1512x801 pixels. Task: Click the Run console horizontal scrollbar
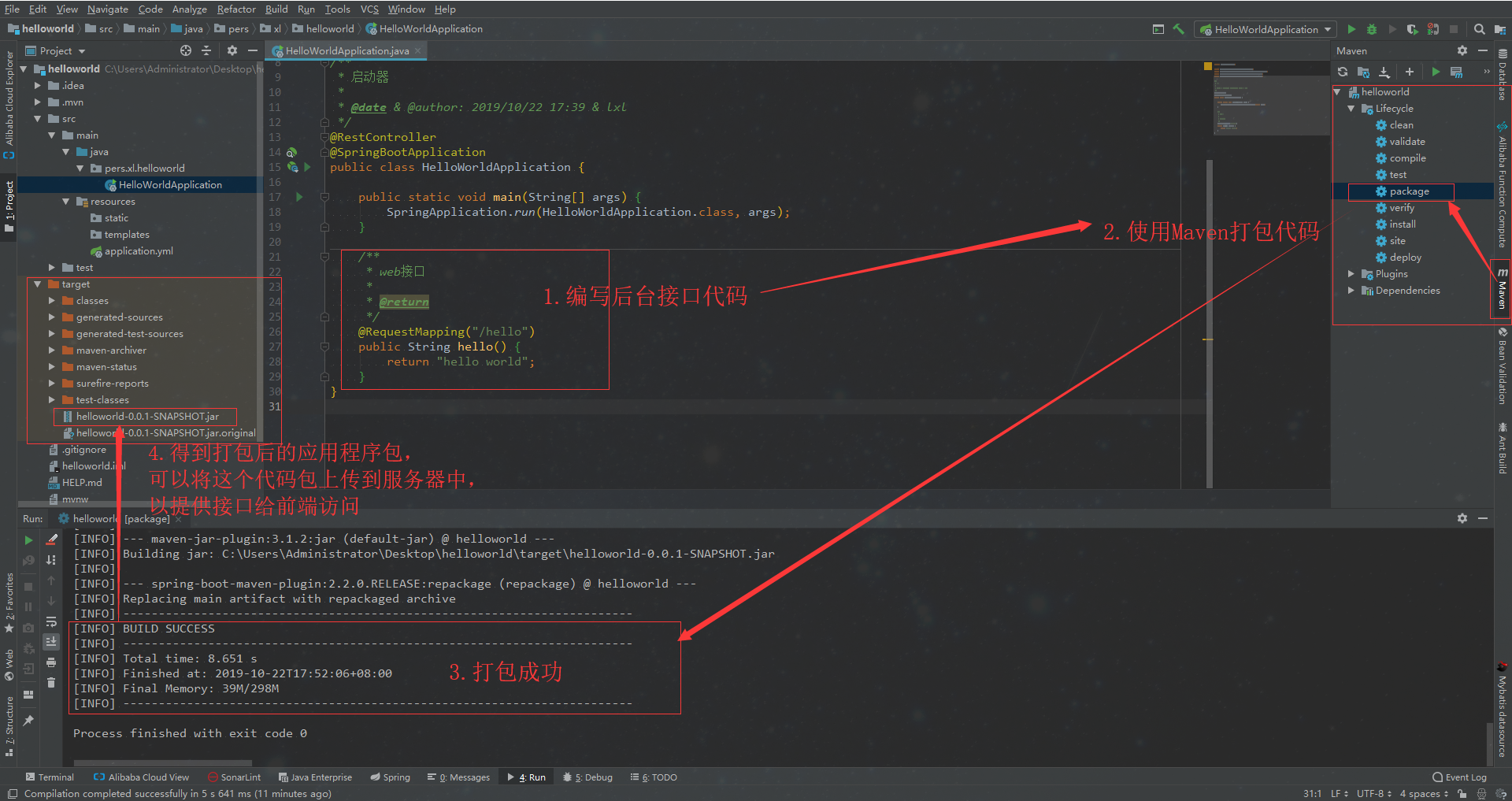pos(162,763)
